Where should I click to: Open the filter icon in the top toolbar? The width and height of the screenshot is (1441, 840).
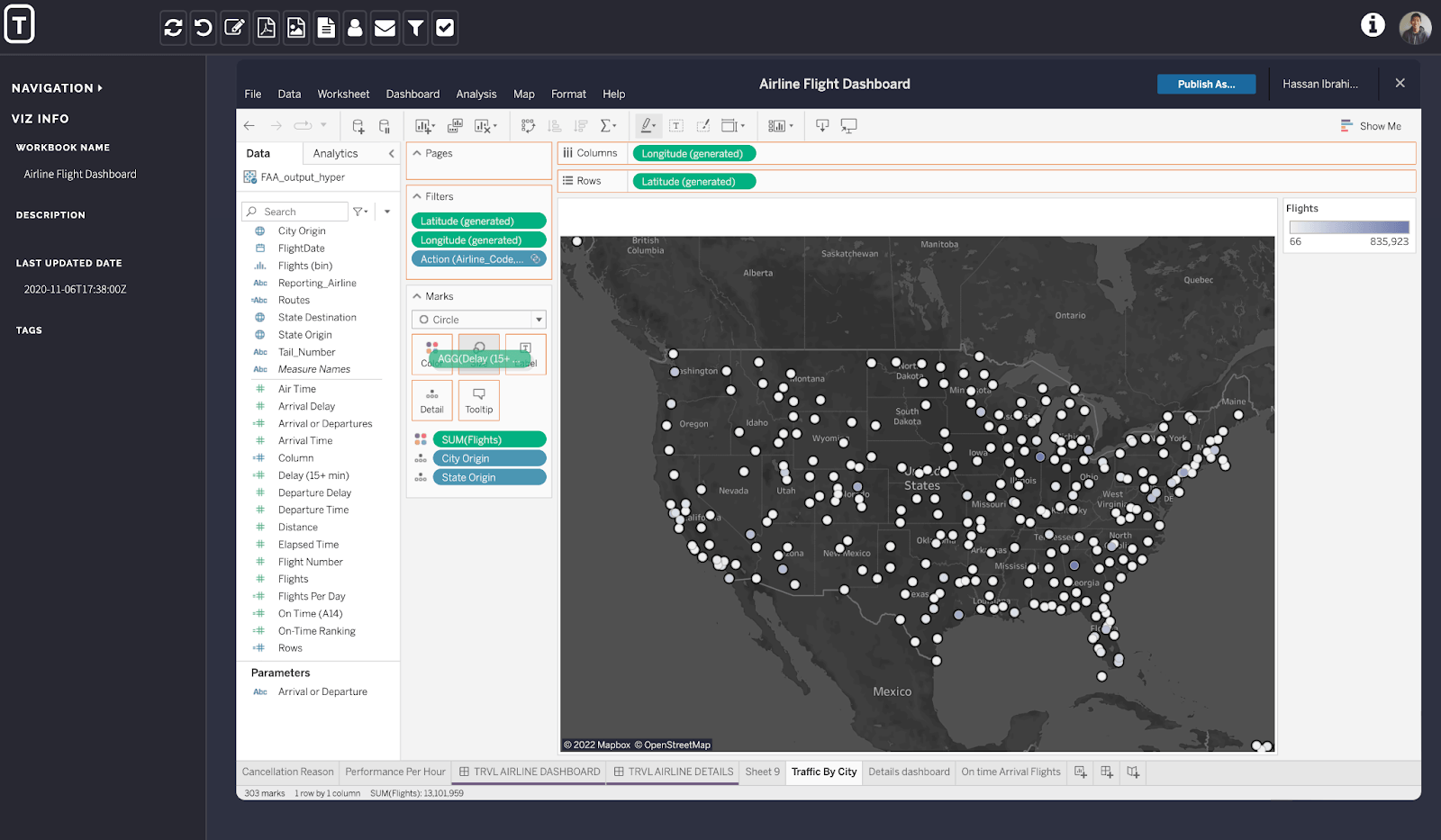(x=415, y=27)
